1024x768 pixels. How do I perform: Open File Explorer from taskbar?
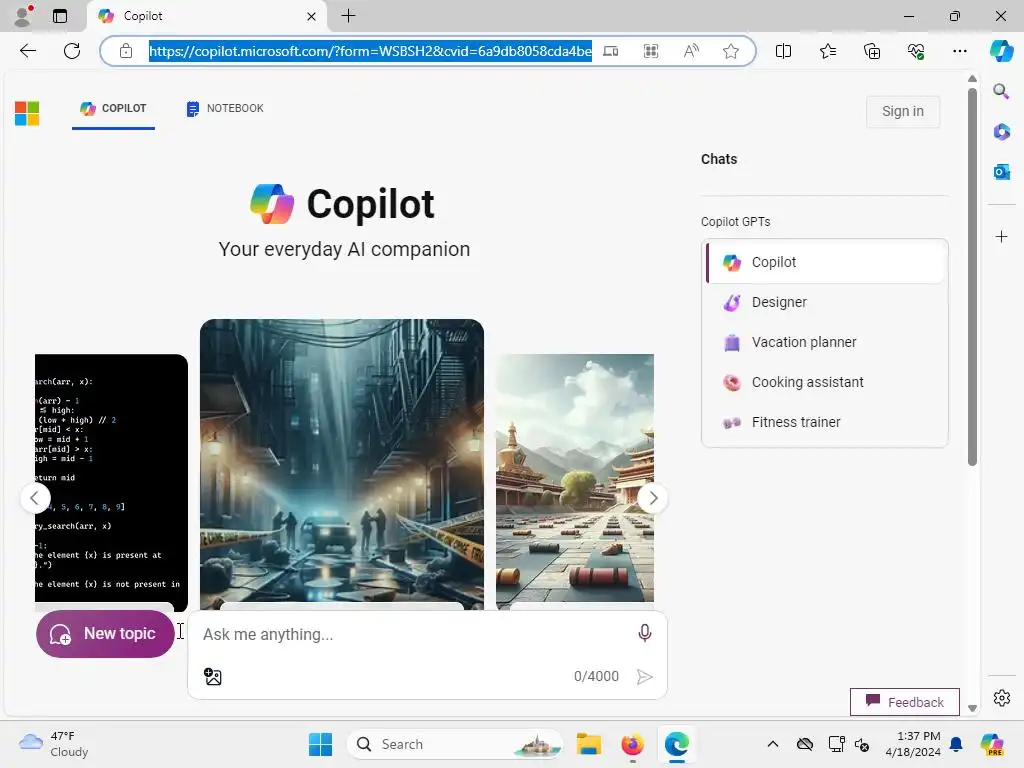point(588,744)
